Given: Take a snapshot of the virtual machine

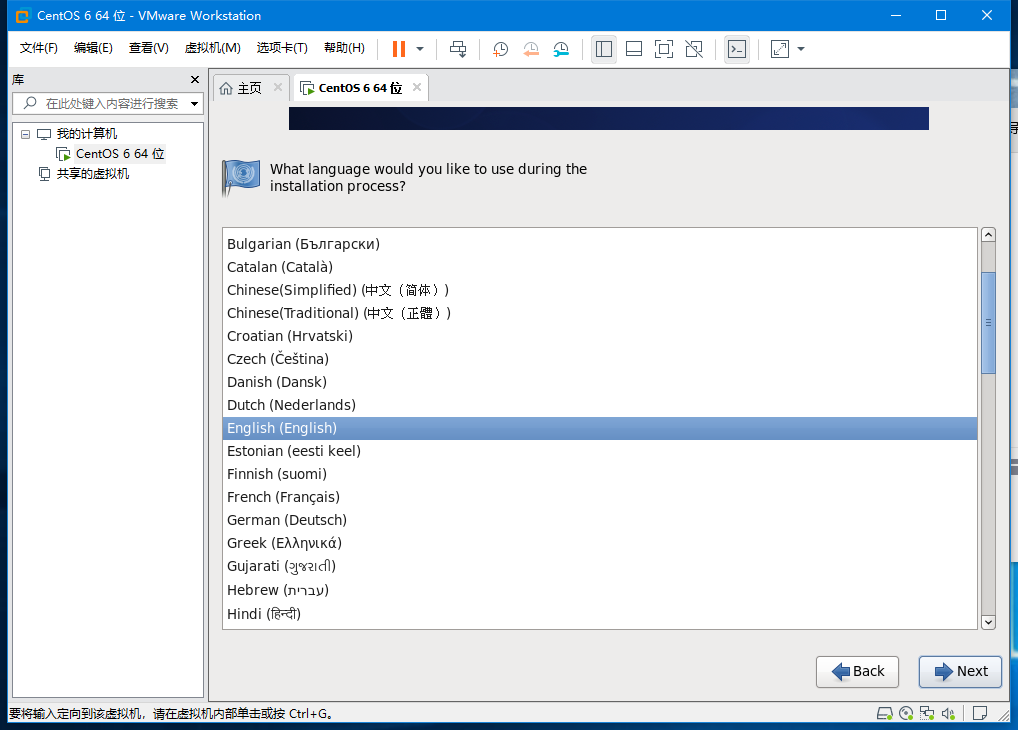Looking at the screenshot, I should pos(500,49).
